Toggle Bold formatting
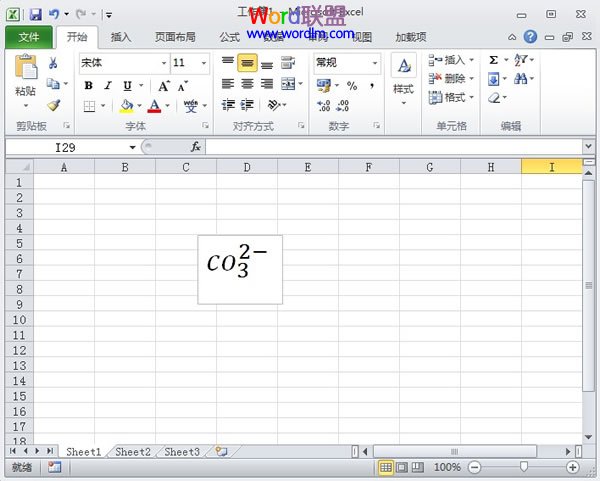Image resolution: width=600 pixels, height=481 pixels. (89, 86)
